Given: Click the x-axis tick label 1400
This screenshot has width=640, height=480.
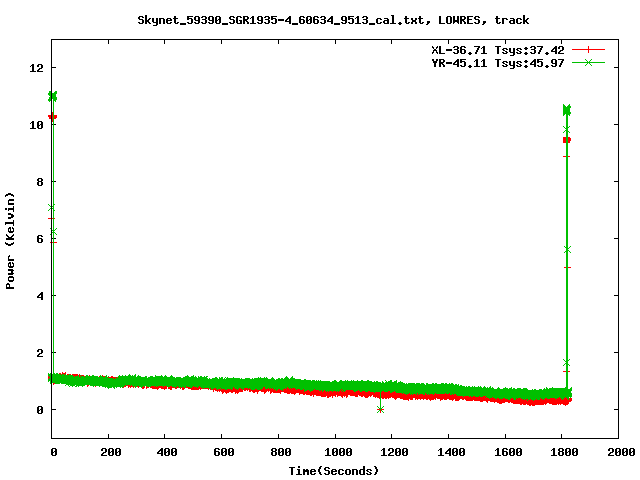Looking at the screenshot, I should (x=451, y=452).
